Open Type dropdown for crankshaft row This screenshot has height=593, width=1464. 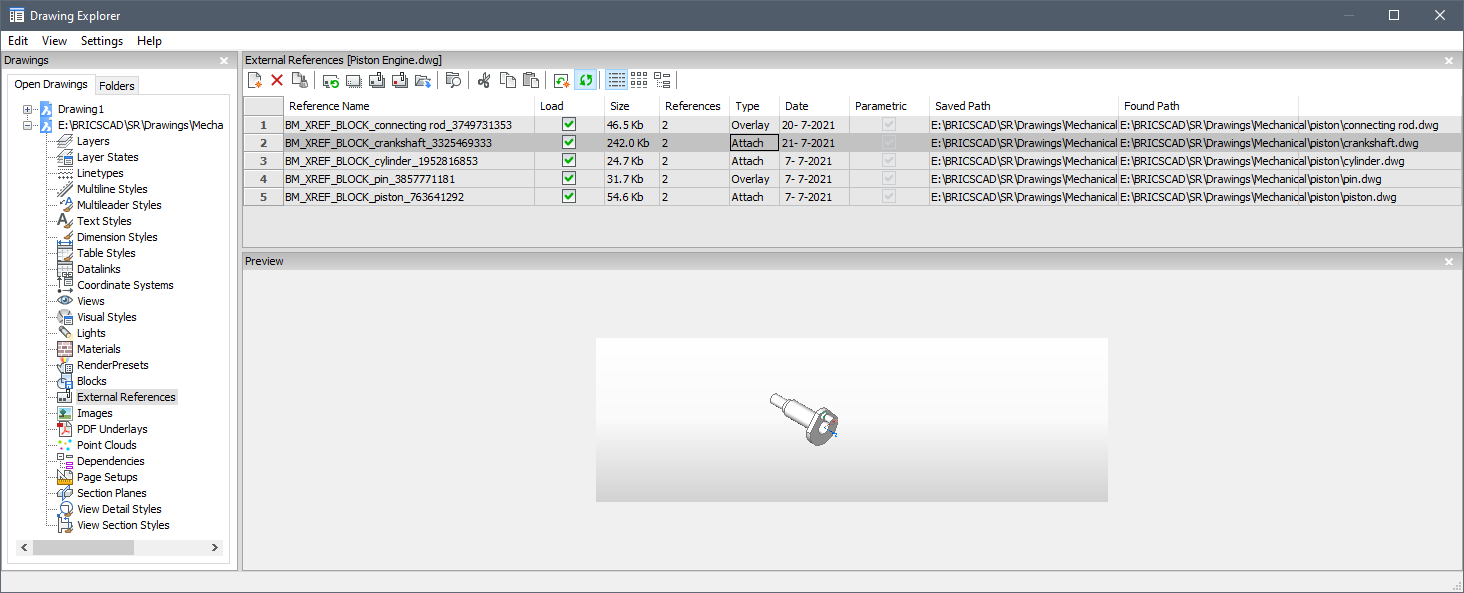tap(753, 143)
